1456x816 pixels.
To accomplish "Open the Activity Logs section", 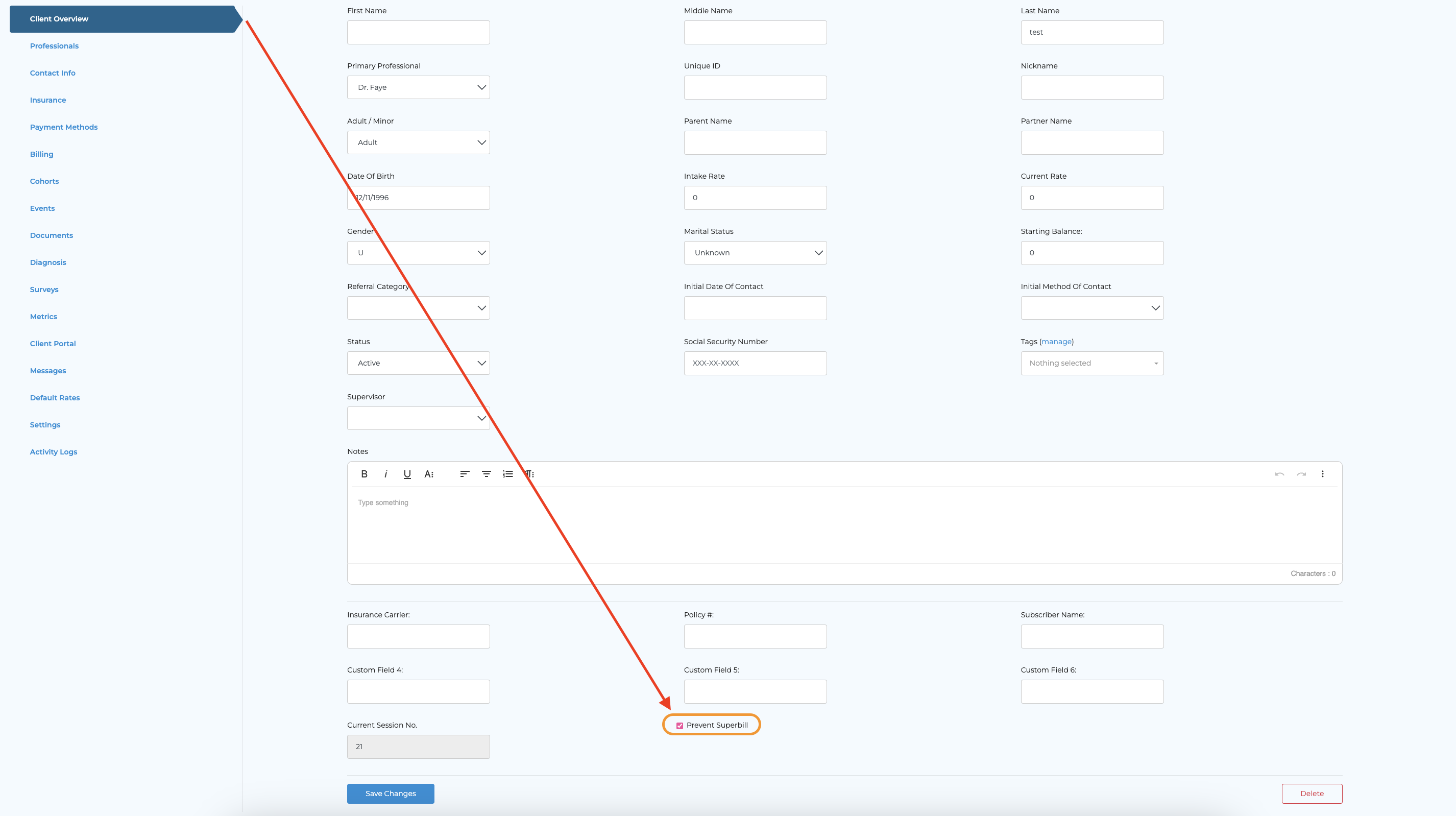I will pyautogui.click(x=54, y=452).
